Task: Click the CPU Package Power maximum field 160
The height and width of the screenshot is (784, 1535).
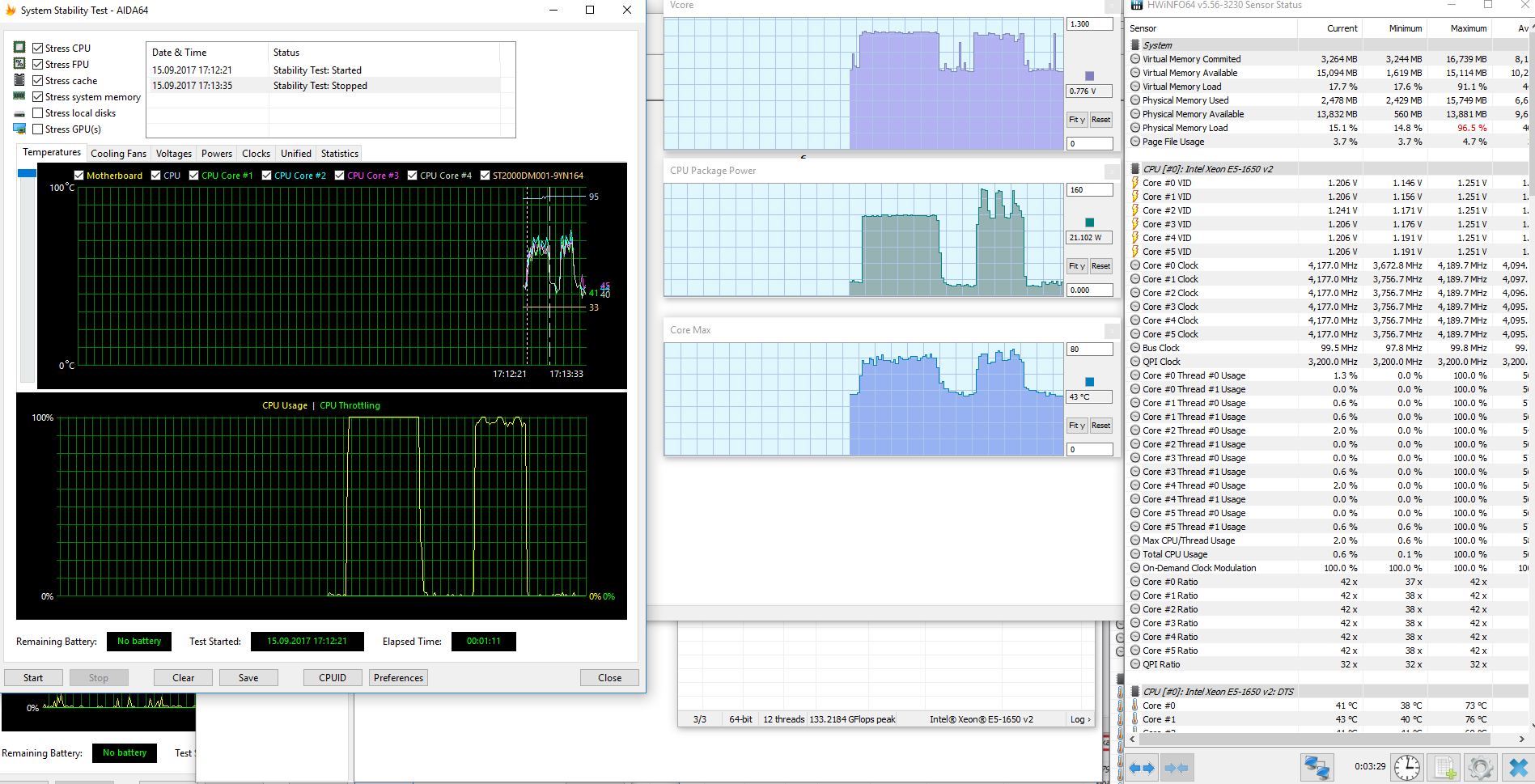Action: pos(1090,190)
